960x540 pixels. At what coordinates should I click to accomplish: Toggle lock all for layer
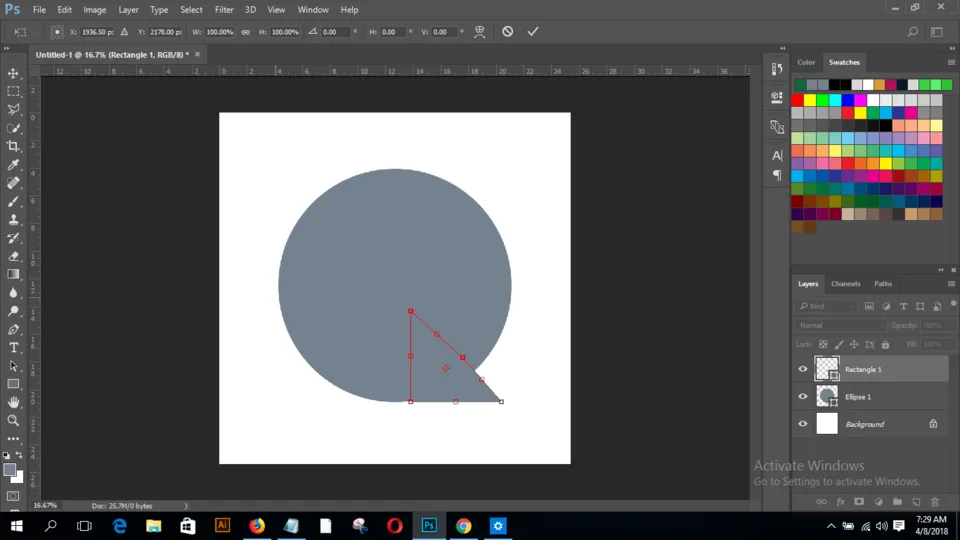point(885,345)
